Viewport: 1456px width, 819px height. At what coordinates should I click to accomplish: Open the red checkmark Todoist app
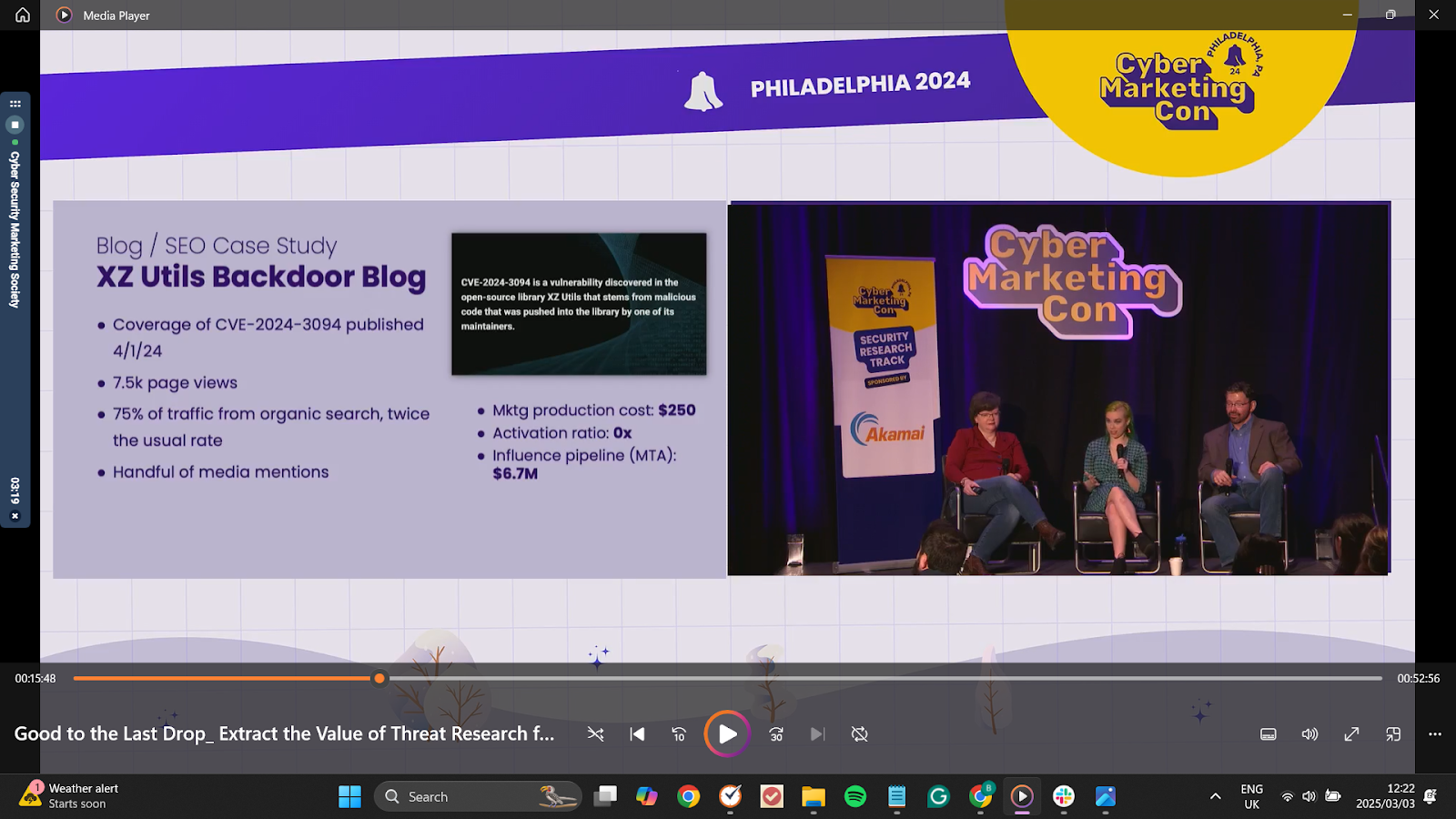tap(772, 796)
